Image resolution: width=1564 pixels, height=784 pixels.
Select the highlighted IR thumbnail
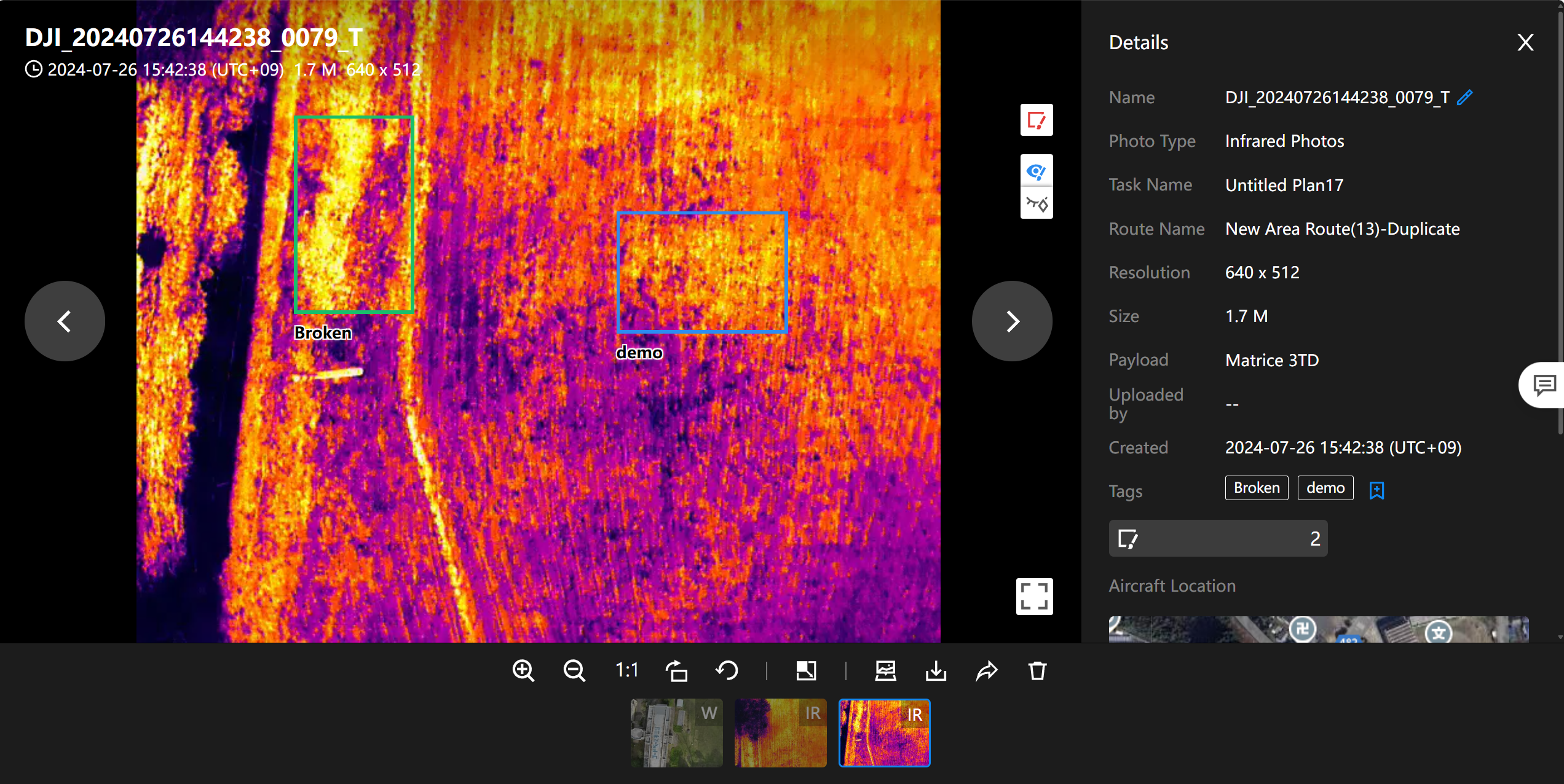pos(884,733)
